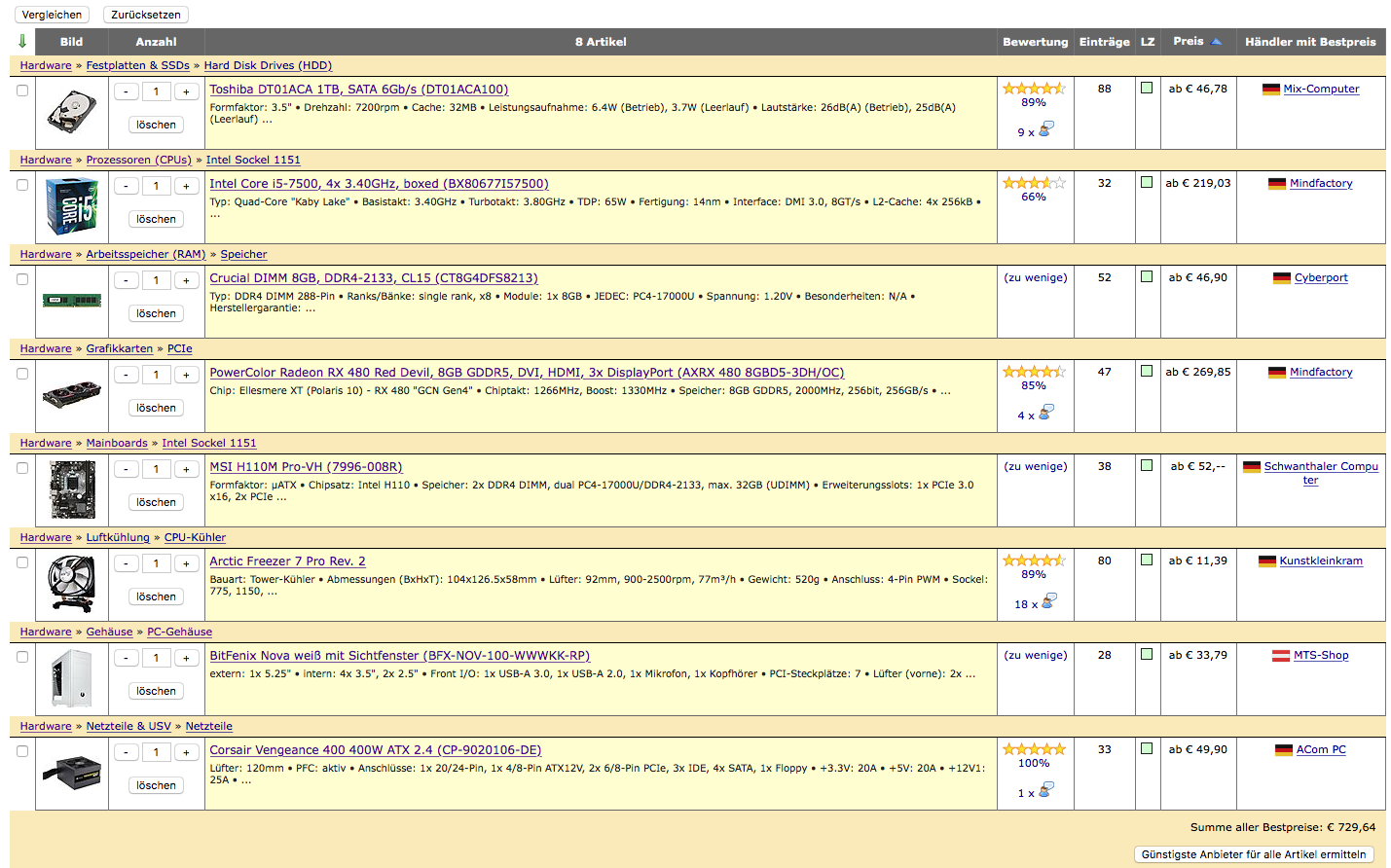
Task: Select the MSI H110M Pro-VH row checkbox
Action: pyautogui.click(x=22, y=468)
